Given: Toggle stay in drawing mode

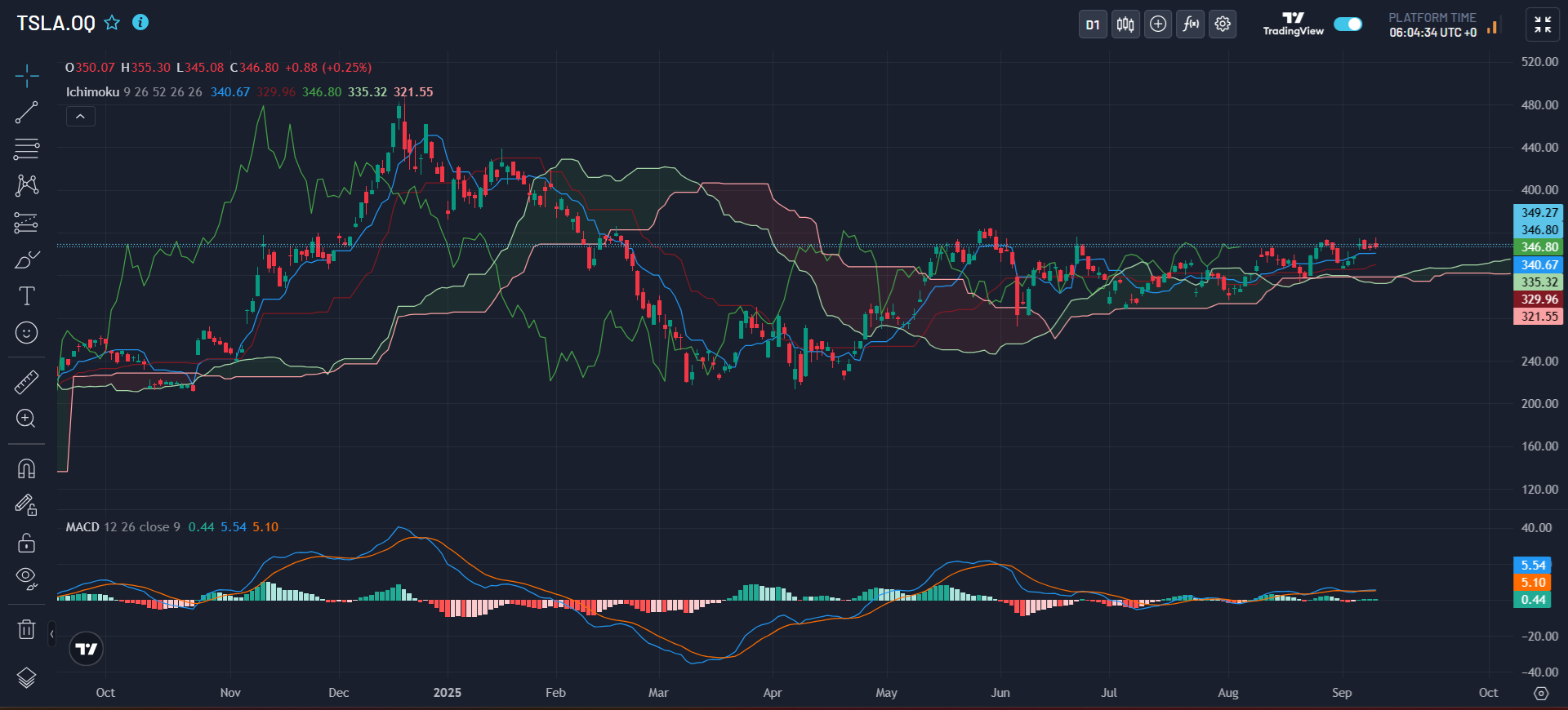Looking at the screenshot, I should 26,505.
